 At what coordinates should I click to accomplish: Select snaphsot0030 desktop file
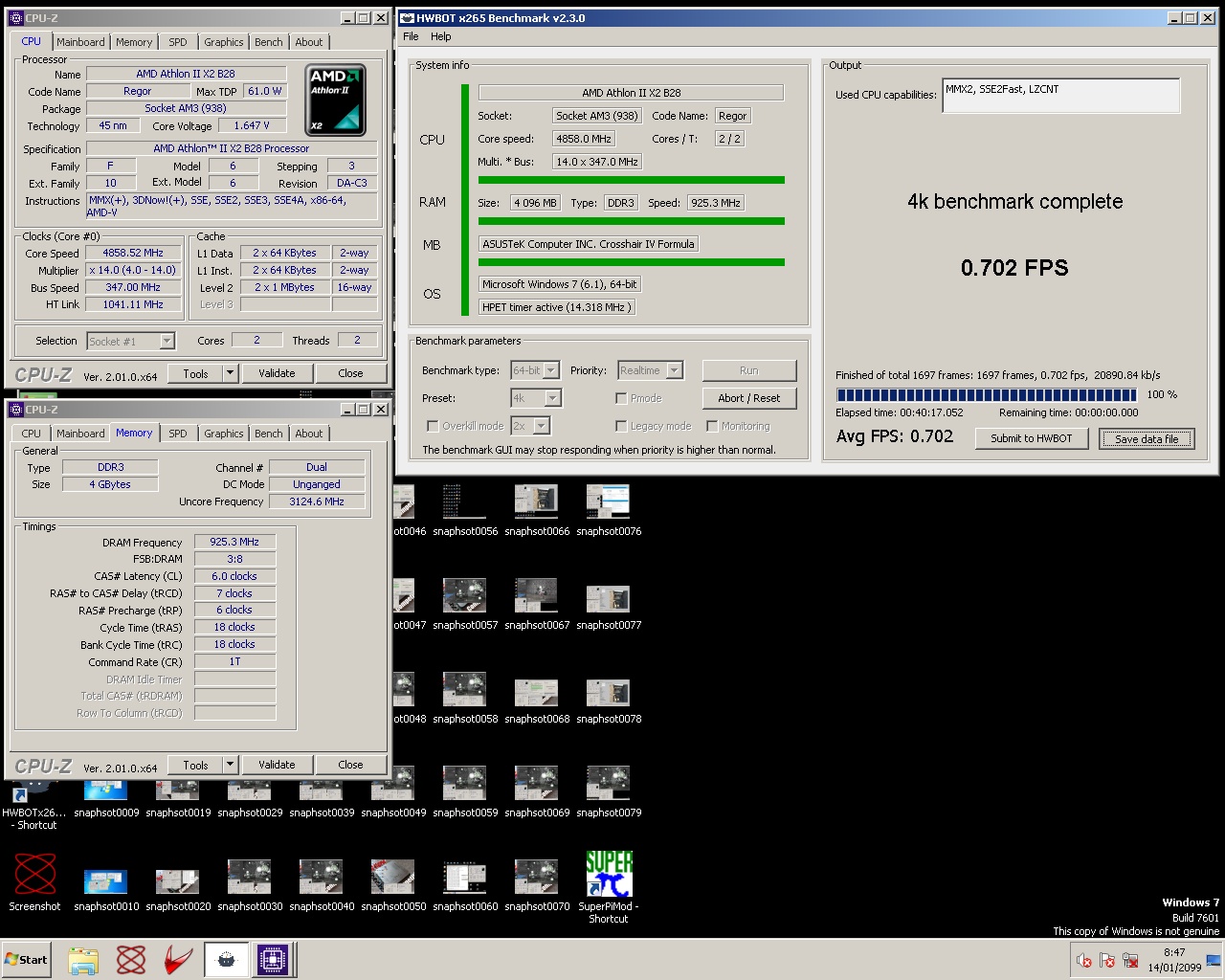tap(250, 884)
